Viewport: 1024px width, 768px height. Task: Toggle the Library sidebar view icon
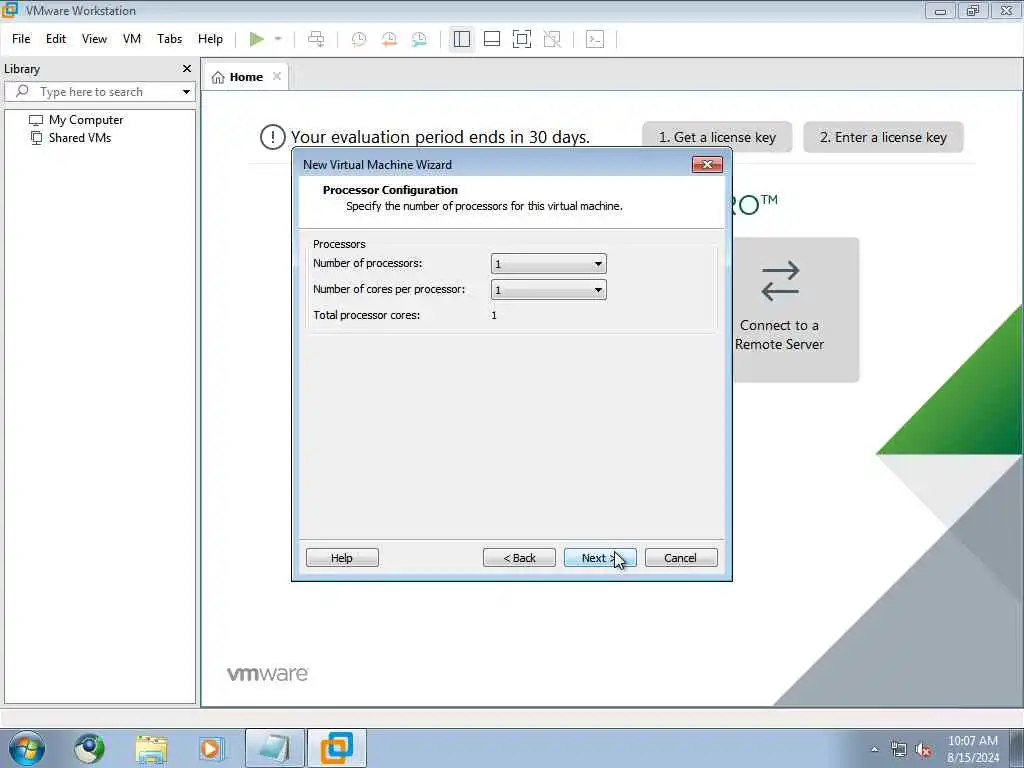click(x=462, y=39)
